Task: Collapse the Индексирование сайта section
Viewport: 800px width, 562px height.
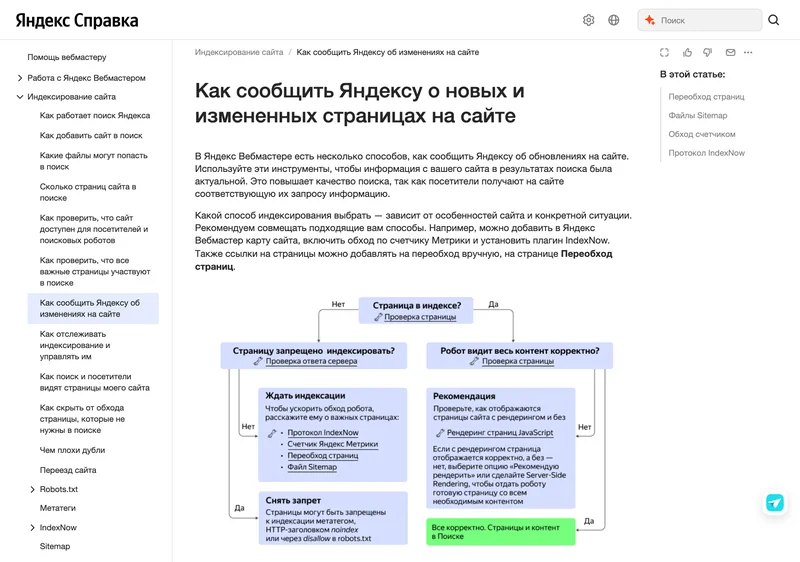Action: click(19, 97)
